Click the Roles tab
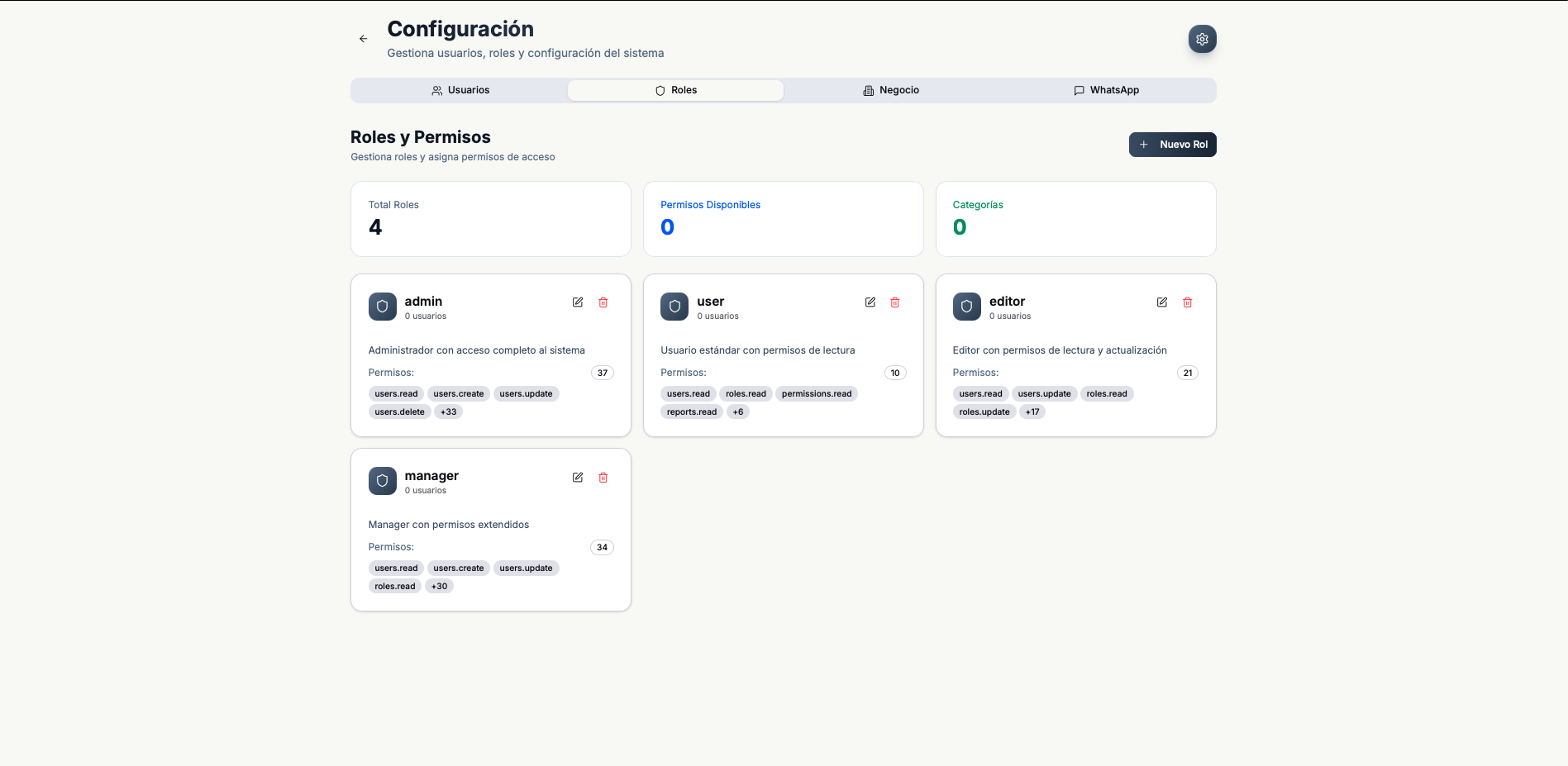 (x=674, y=90)
